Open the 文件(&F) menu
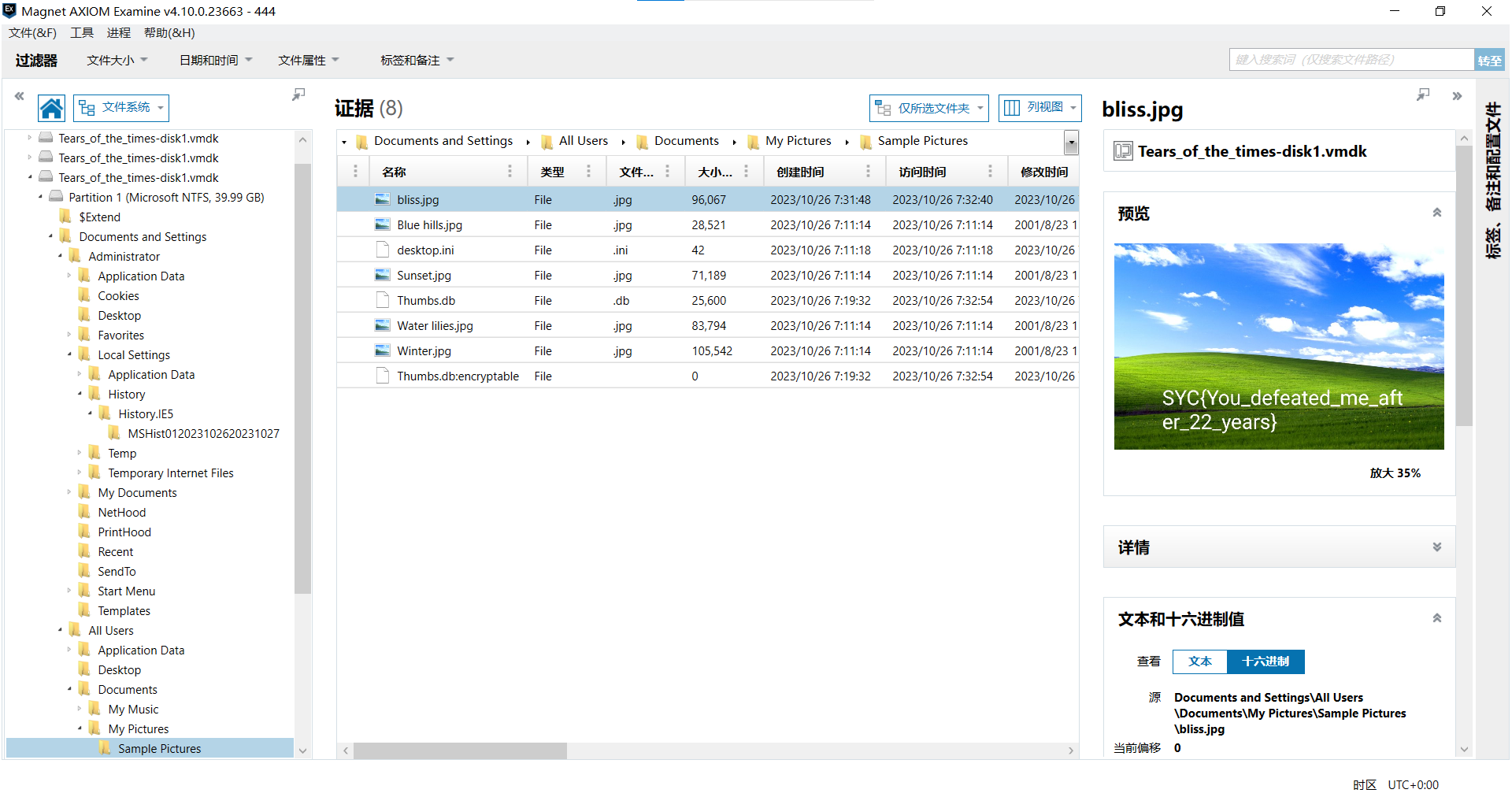The width and height of the screenshot is (1512, 808). click(x=33, y=32)
